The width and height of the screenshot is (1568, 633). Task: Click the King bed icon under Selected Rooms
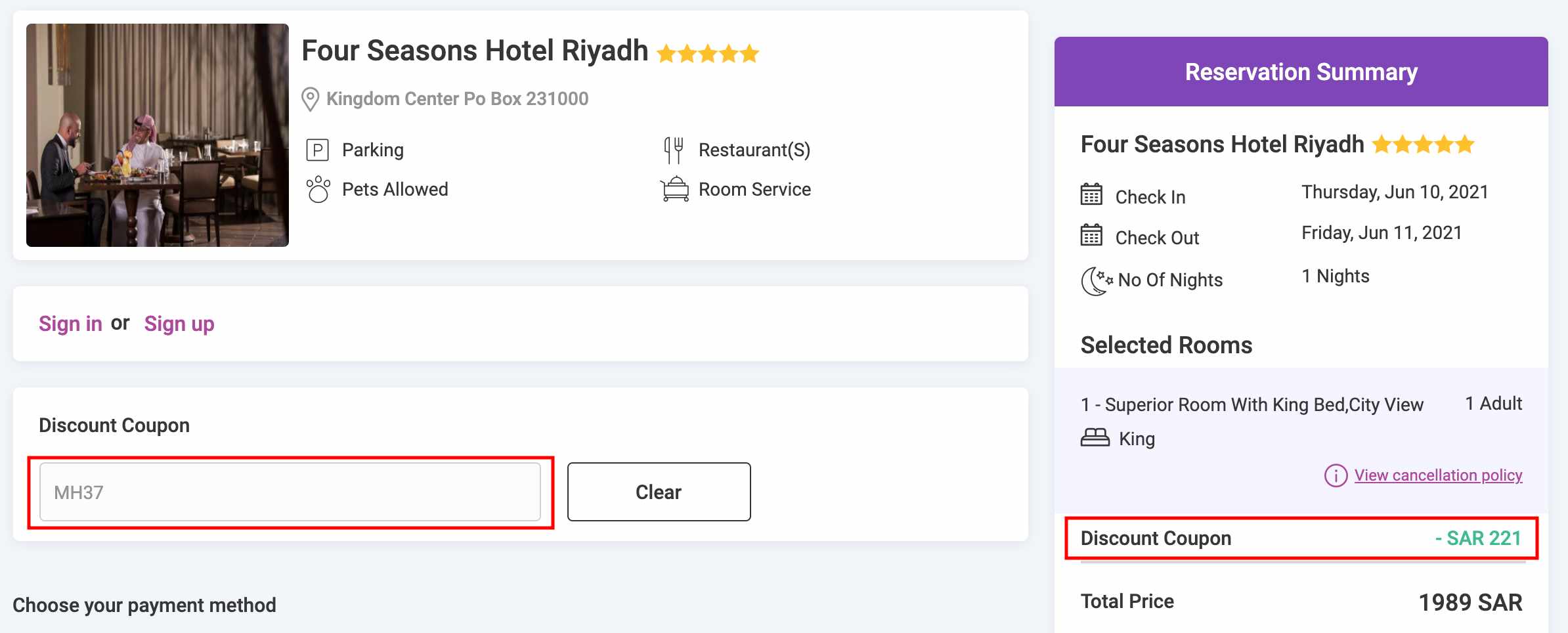(x=1095, y=438)
